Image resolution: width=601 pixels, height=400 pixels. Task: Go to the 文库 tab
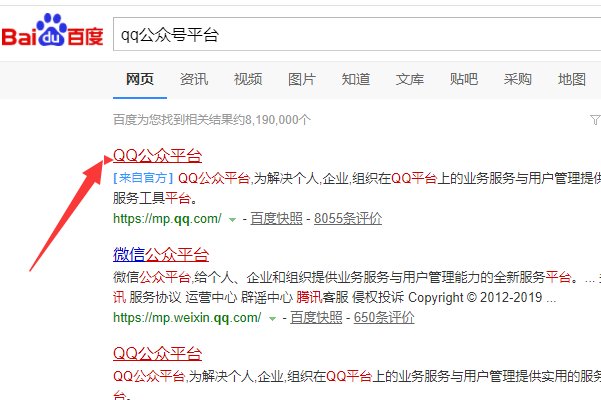point(410,79)
